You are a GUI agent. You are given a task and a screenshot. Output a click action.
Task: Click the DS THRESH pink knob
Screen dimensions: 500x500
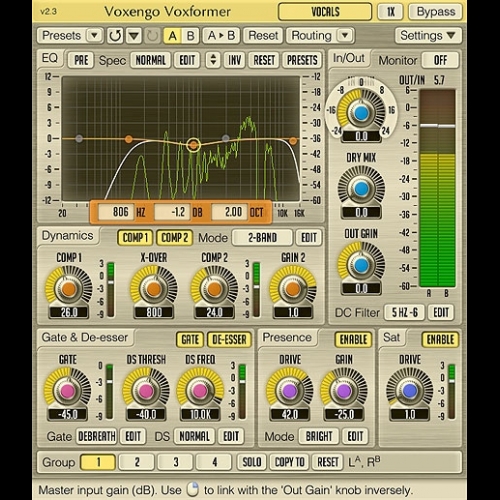[146, 391]
